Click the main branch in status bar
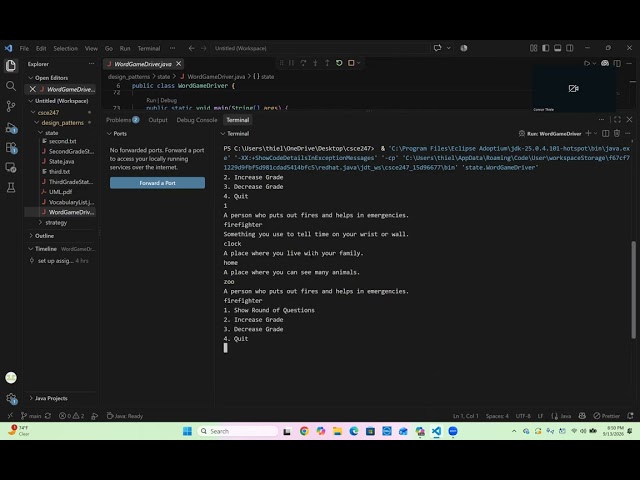This screenshot has height=480, width=640. coord(31,416)
